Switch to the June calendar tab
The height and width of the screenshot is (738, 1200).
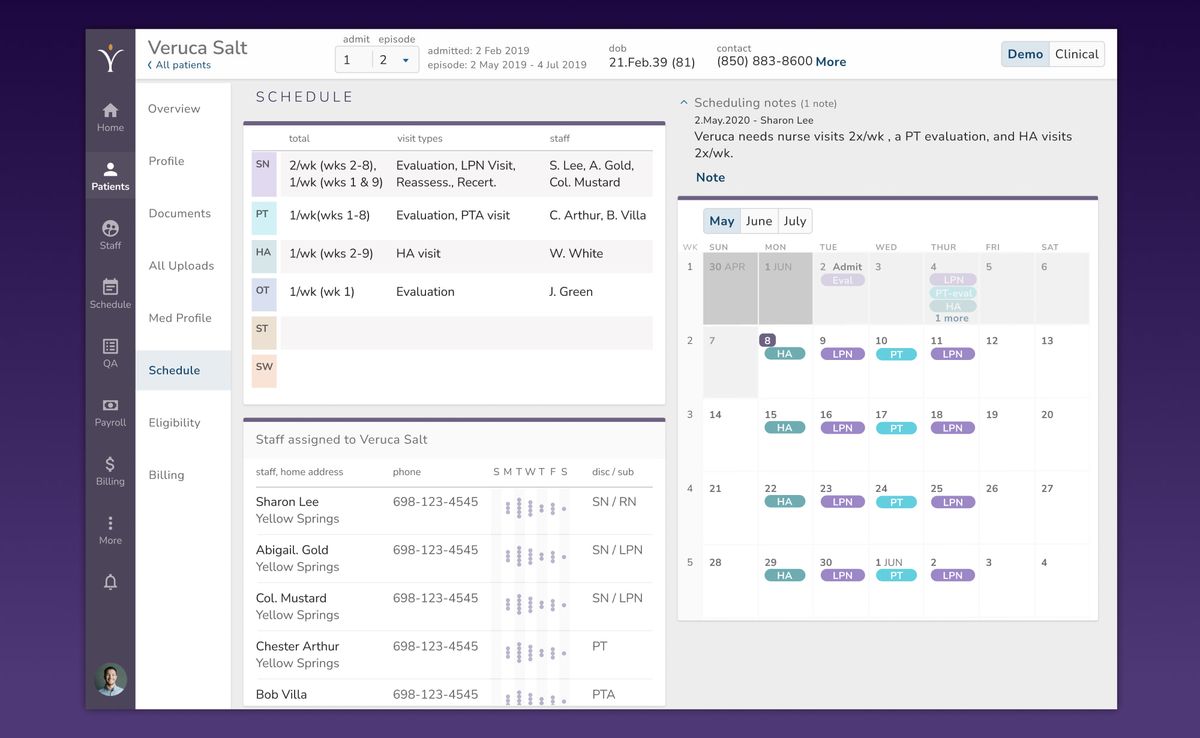click(758, 220)
